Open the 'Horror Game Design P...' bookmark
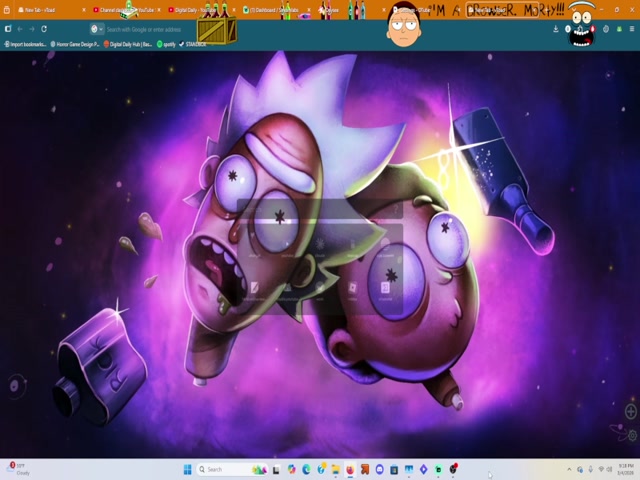The image size is (640, 480). (x=75, y=44)
